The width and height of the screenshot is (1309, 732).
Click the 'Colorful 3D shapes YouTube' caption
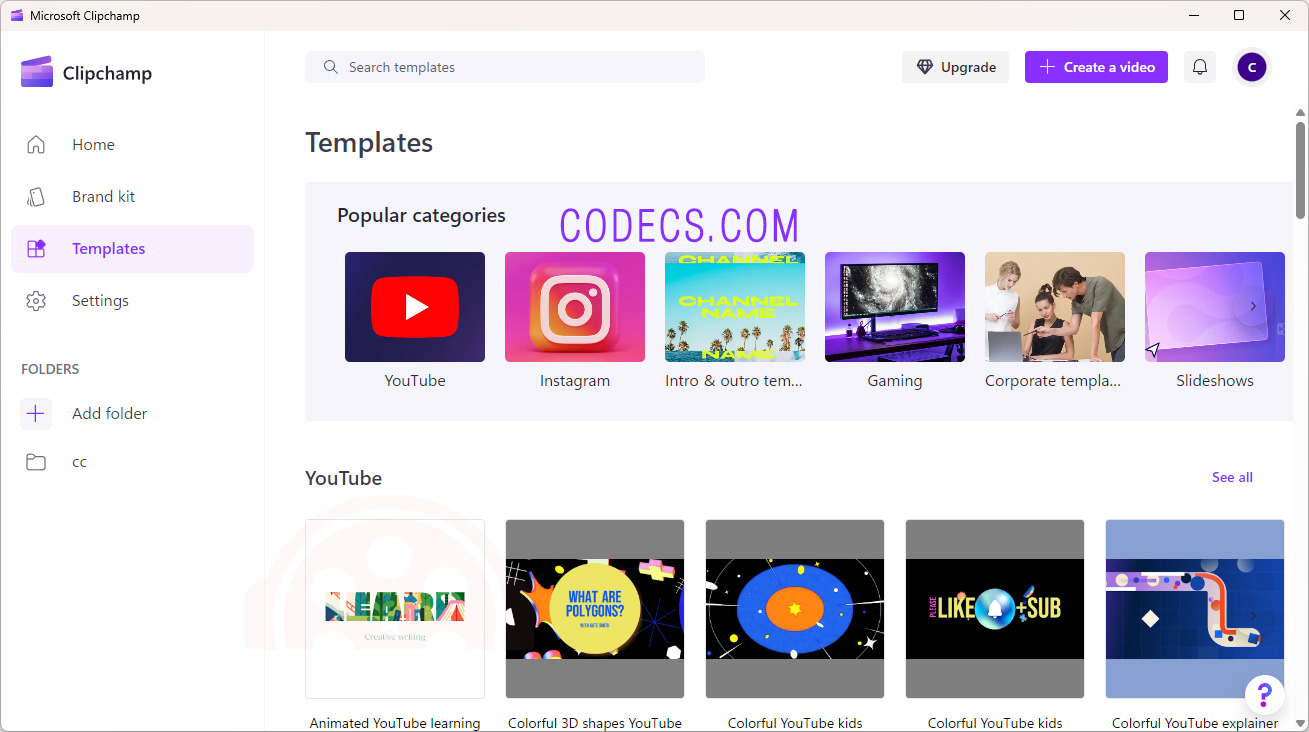[x=595, y=723]
